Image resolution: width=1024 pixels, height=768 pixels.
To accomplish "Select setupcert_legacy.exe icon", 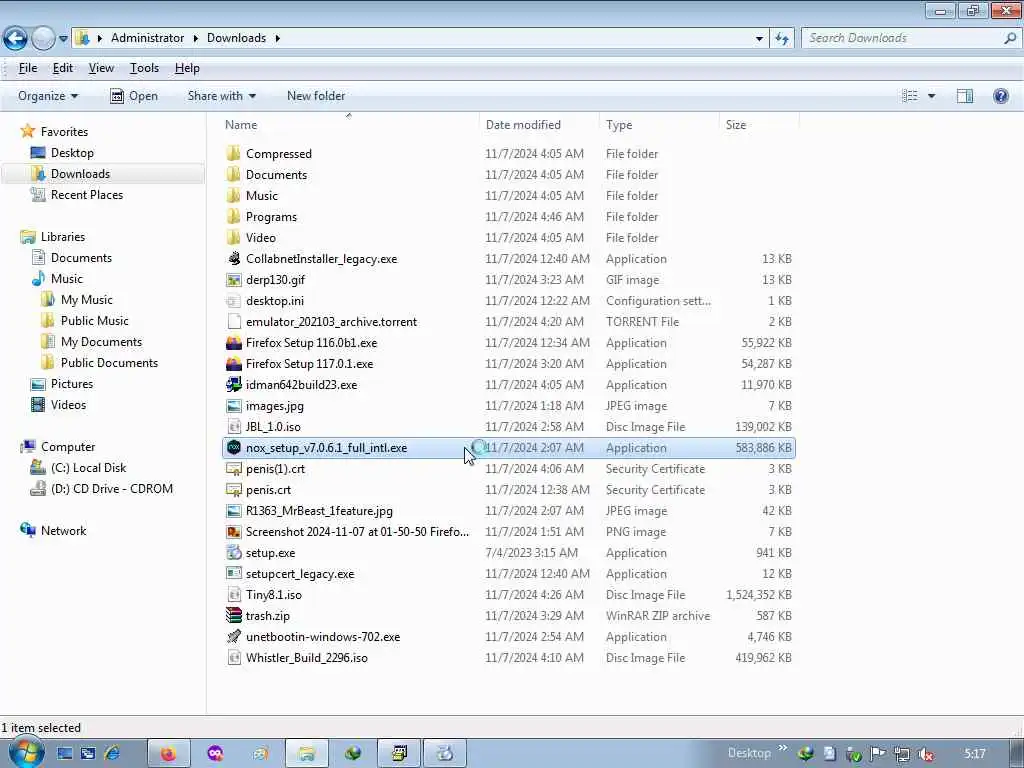I will (234, 573).
